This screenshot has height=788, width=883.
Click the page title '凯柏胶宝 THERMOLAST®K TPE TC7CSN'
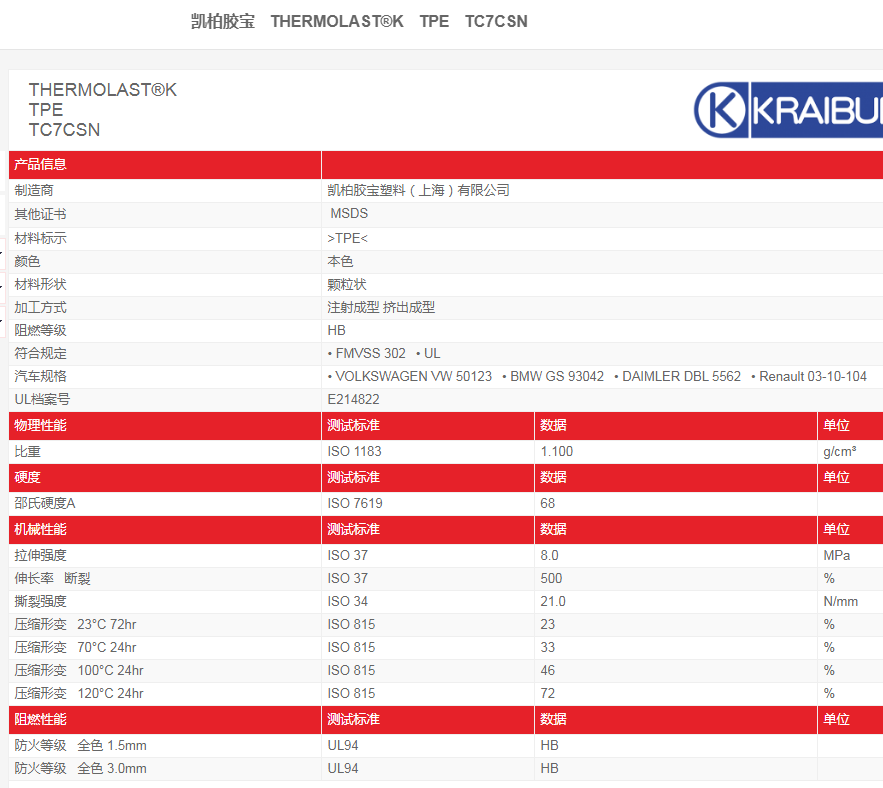coord(359,21)
